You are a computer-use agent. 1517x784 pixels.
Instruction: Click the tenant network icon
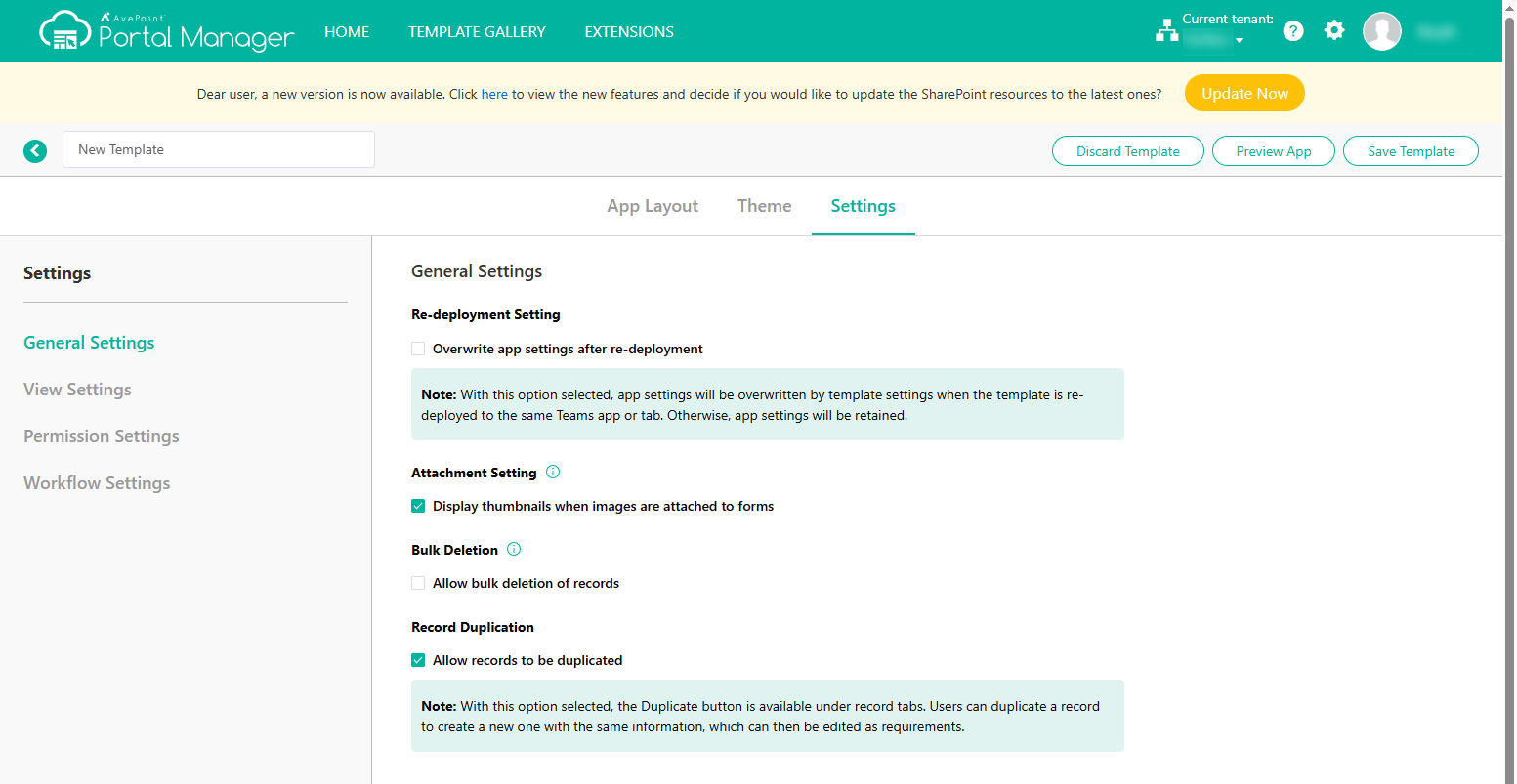pos(1166,30)
